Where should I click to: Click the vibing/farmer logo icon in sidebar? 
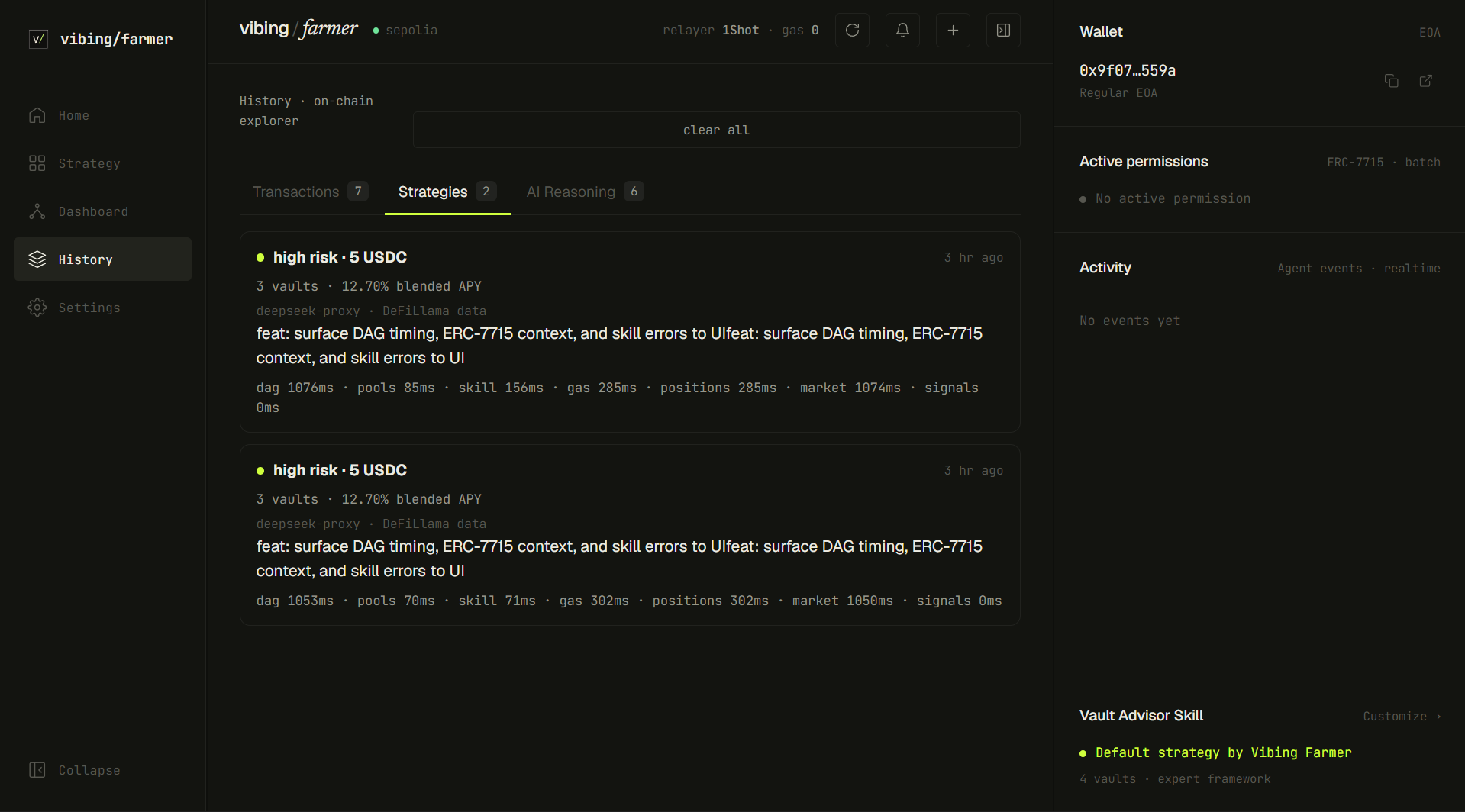(x=38, y=39)
